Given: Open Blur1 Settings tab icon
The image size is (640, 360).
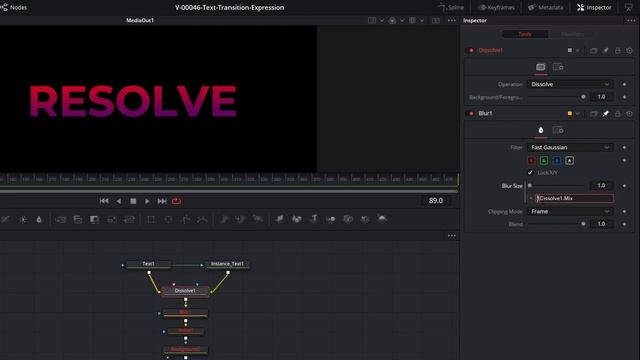Looking at the screenshot, I should (558, 130).
